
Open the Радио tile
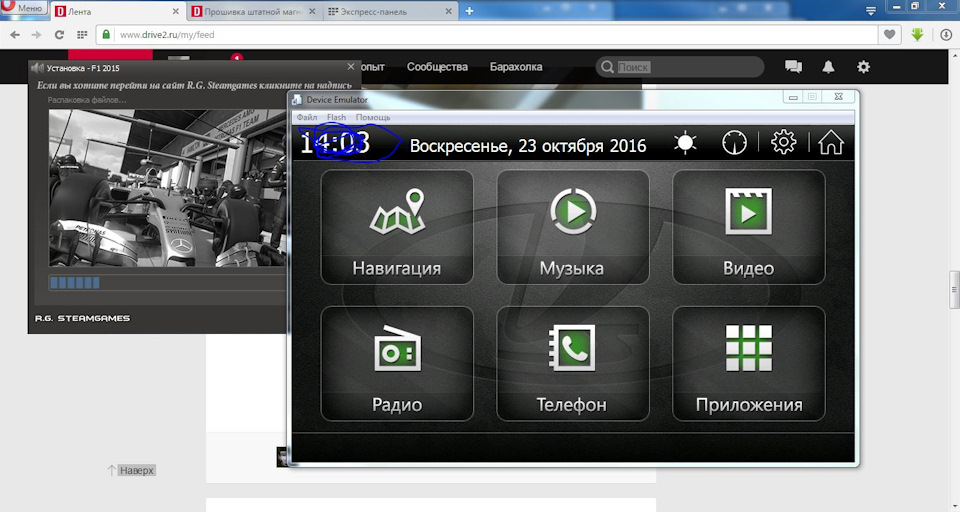pos(396,364)
